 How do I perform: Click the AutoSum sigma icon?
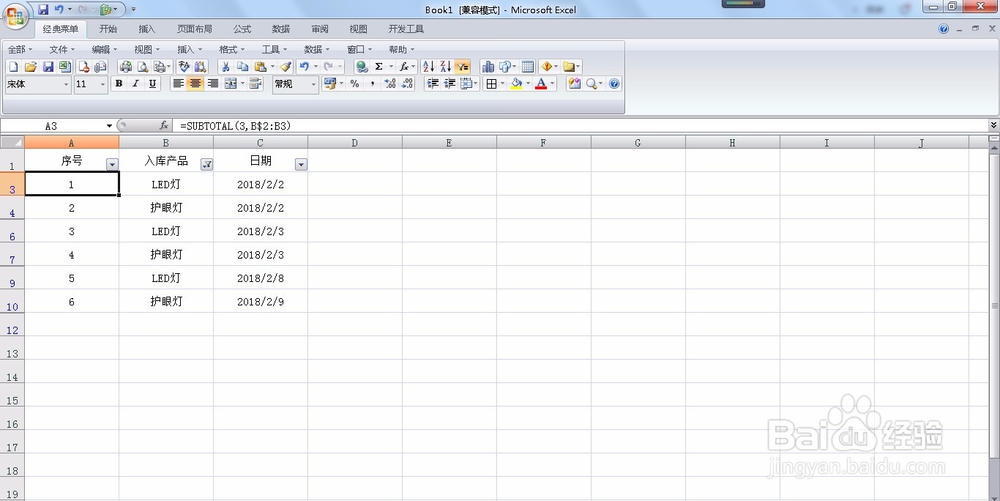pyautogui.click(x=379, y=66)
